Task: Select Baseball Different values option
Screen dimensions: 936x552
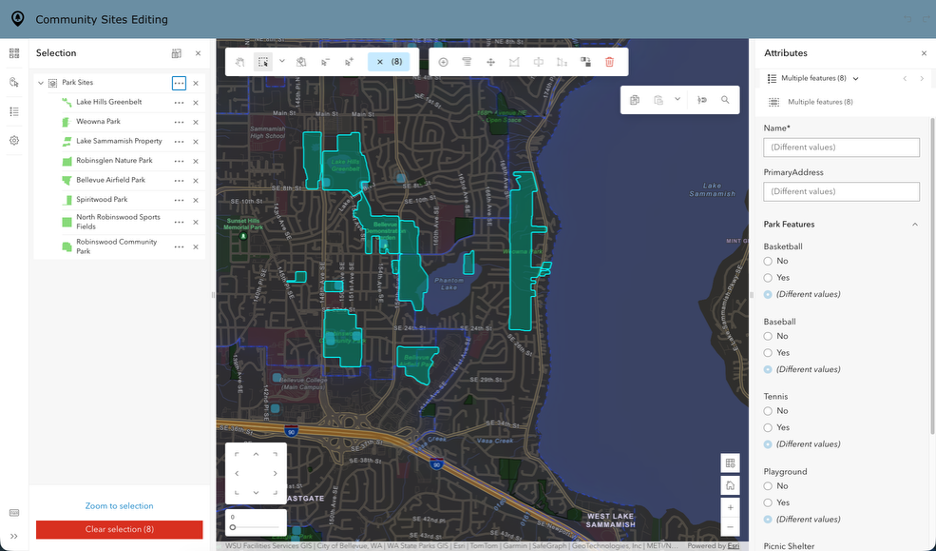Action: (768, 369)
